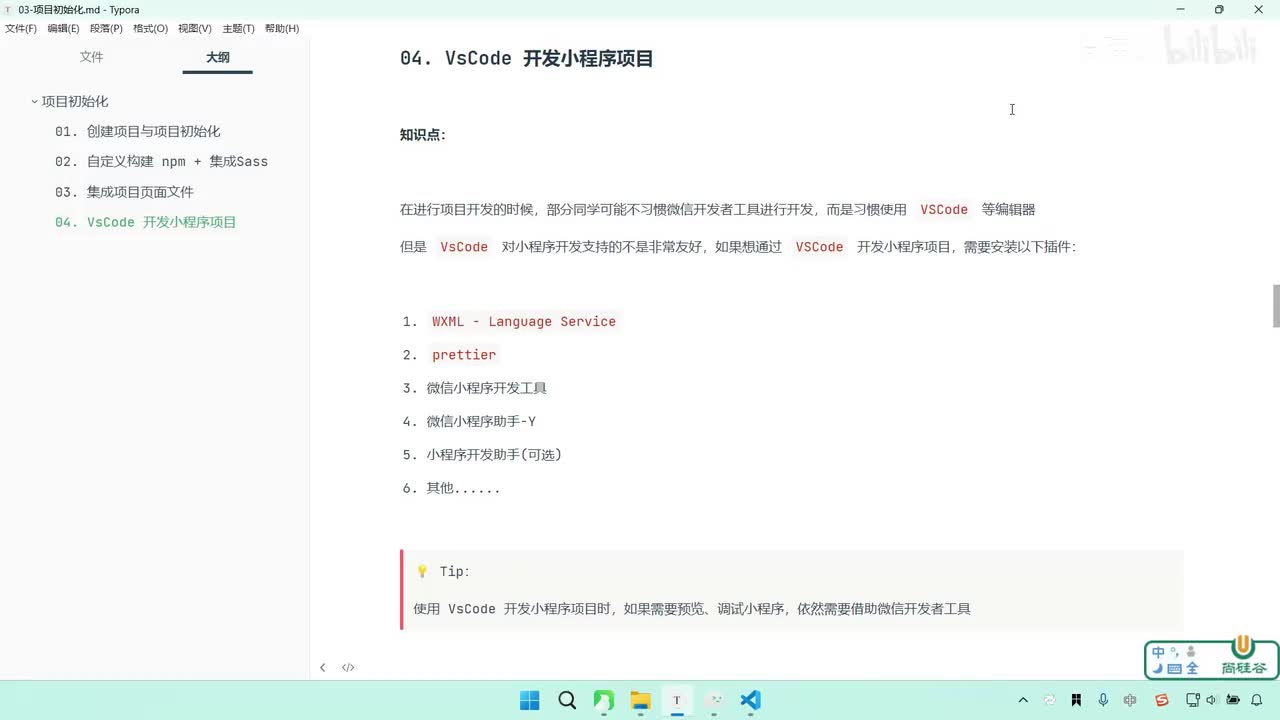Open the 视图(V) menu
Screen dimensions: 1280x720
pos(195,28)
